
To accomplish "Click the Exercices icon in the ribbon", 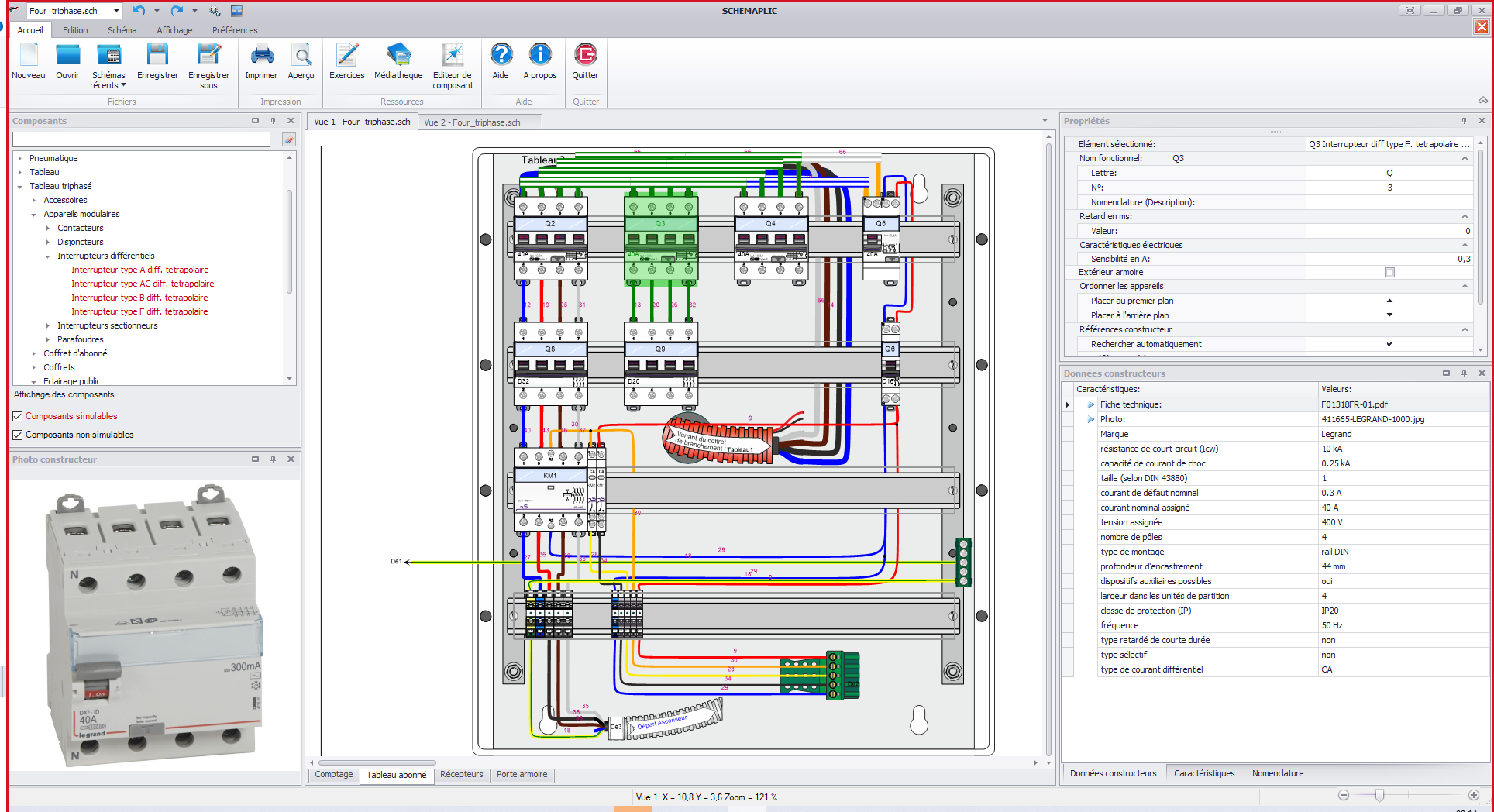I will pos(346,56).
